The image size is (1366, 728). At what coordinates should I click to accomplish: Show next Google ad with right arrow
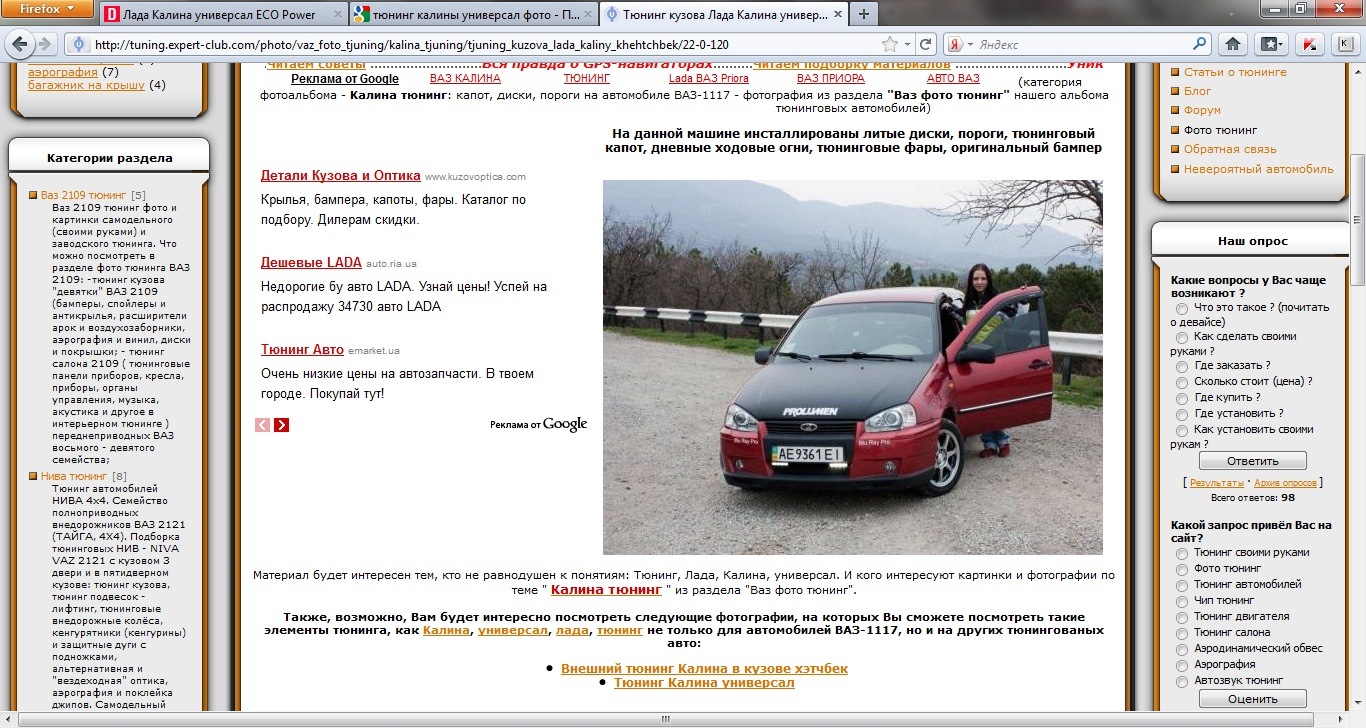281,425
